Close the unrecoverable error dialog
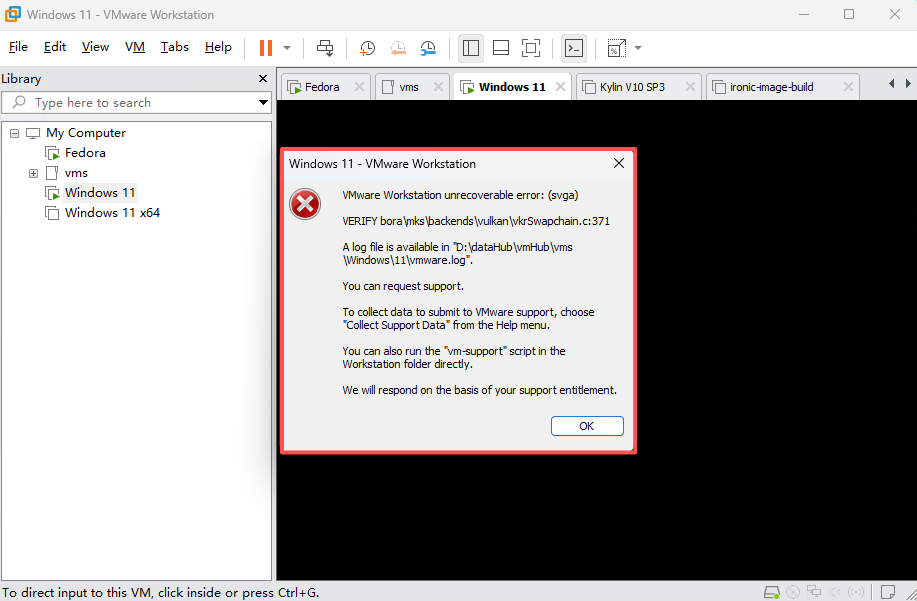 click(619, 164)
